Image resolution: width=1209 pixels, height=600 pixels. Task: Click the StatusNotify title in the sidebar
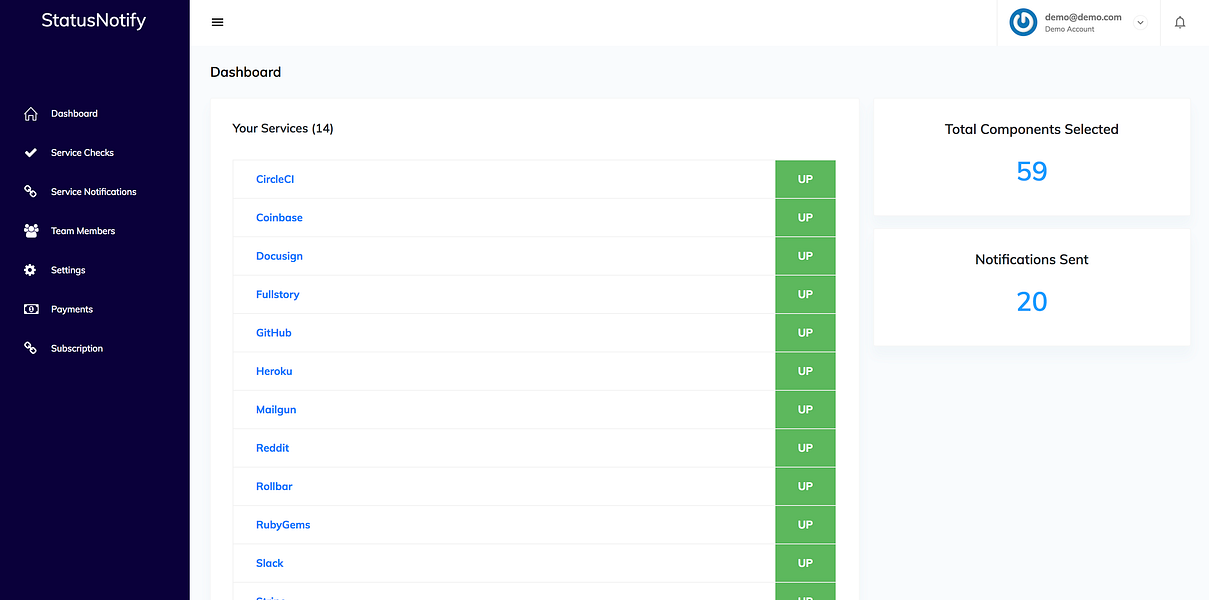click(93, 20)
